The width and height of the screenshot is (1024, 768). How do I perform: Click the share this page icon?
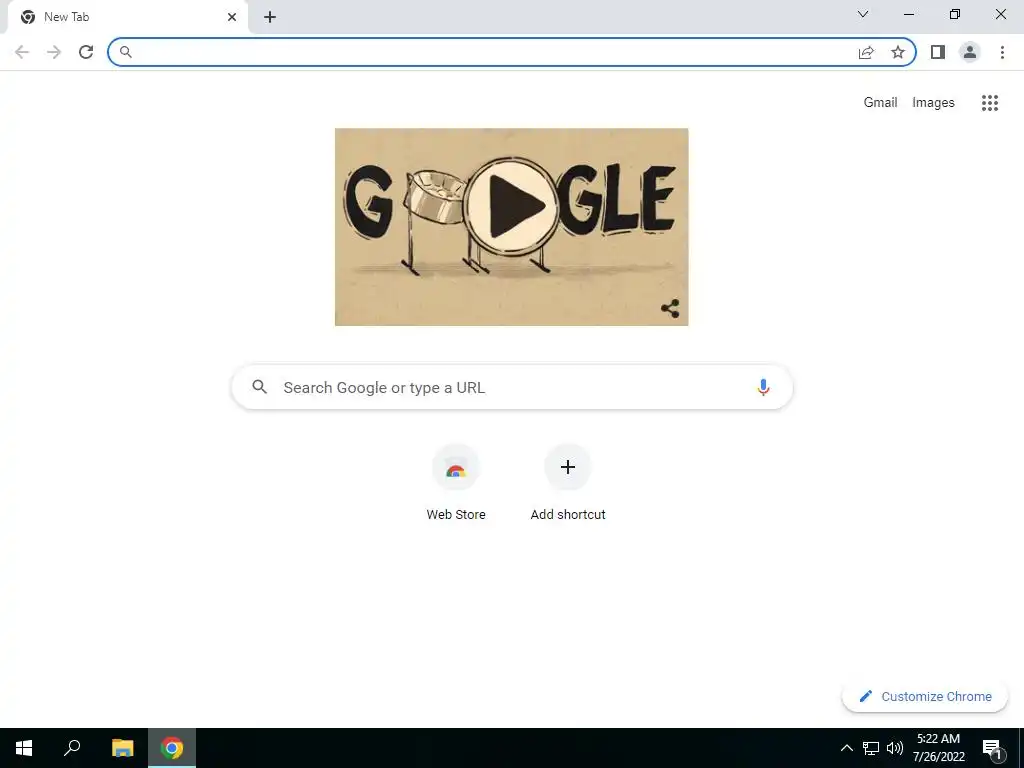866,52
